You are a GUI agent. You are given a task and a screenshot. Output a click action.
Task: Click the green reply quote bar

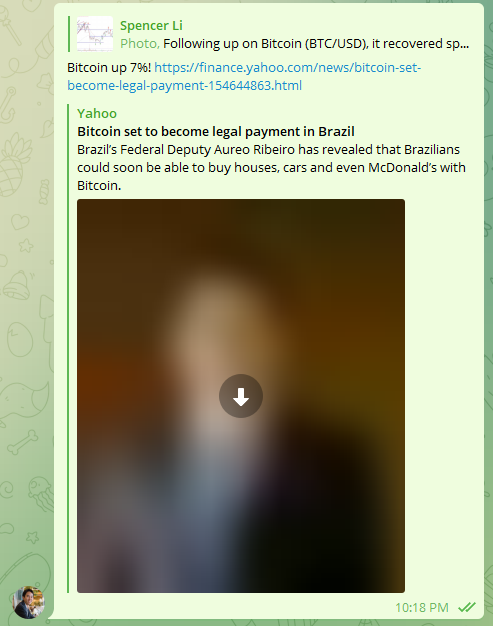coord(69,34)
